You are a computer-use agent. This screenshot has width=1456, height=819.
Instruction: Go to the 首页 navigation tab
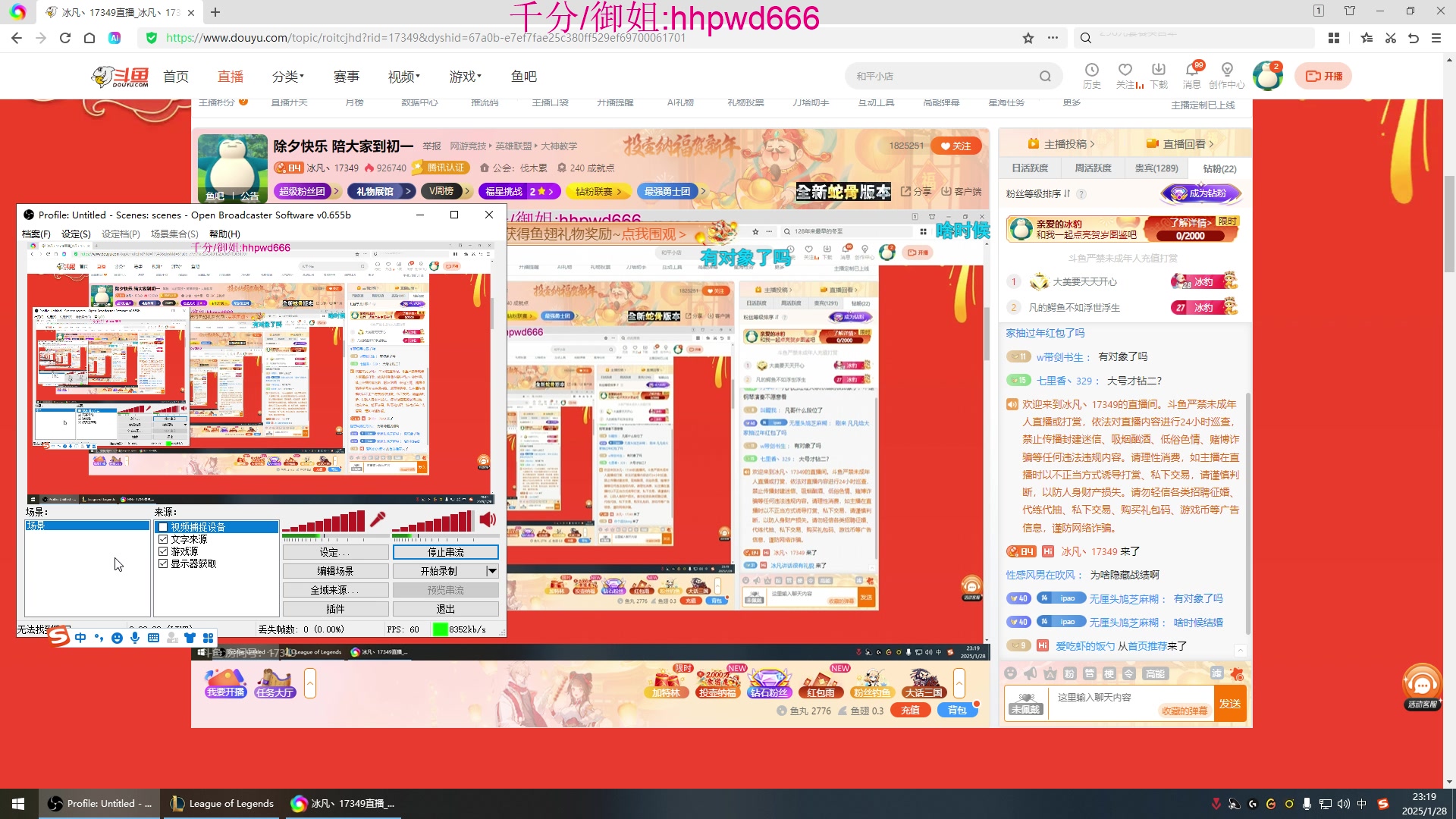176,77
